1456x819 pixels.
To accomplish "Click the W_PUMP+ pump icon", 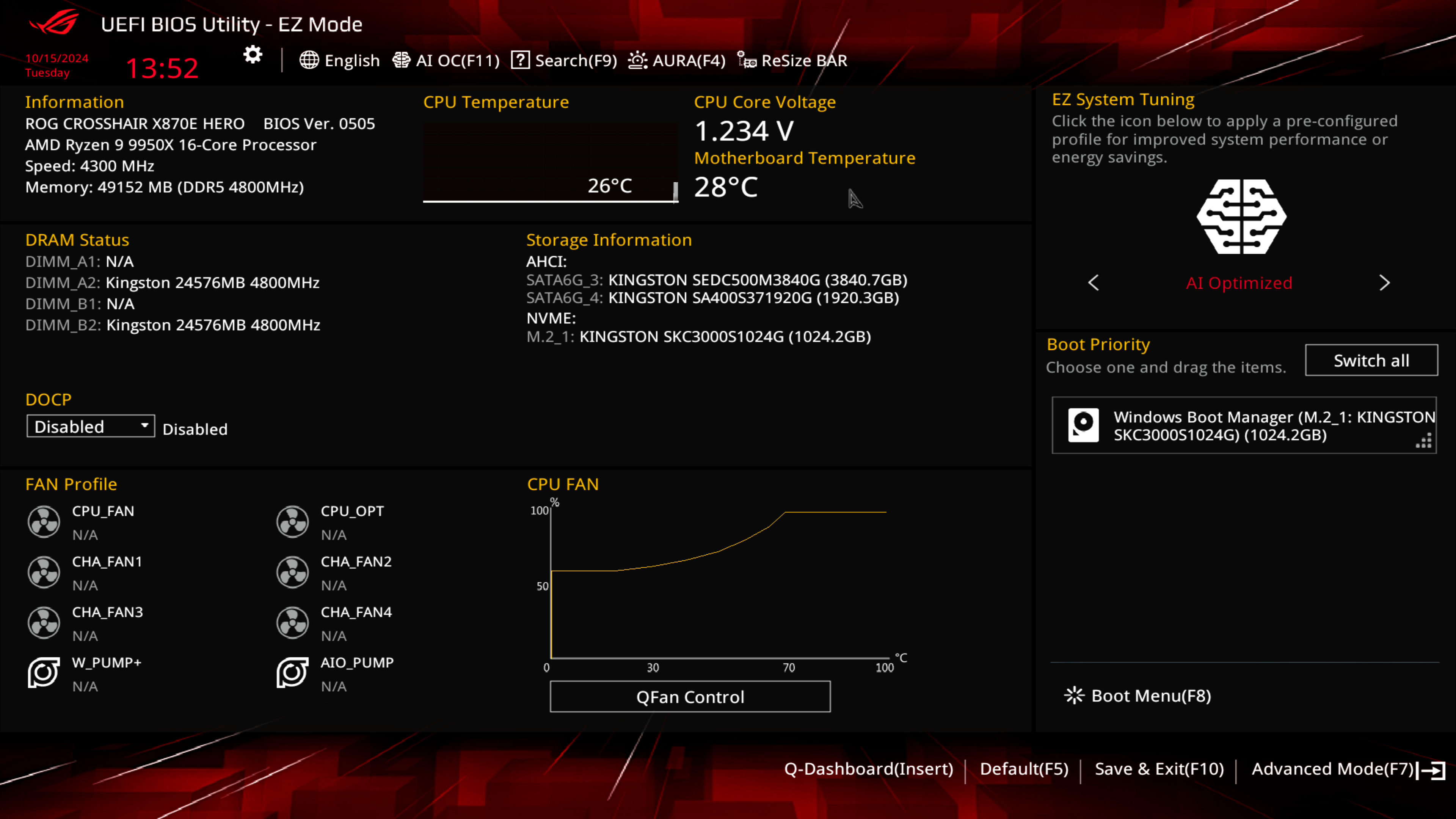I will tap(44, 673).
